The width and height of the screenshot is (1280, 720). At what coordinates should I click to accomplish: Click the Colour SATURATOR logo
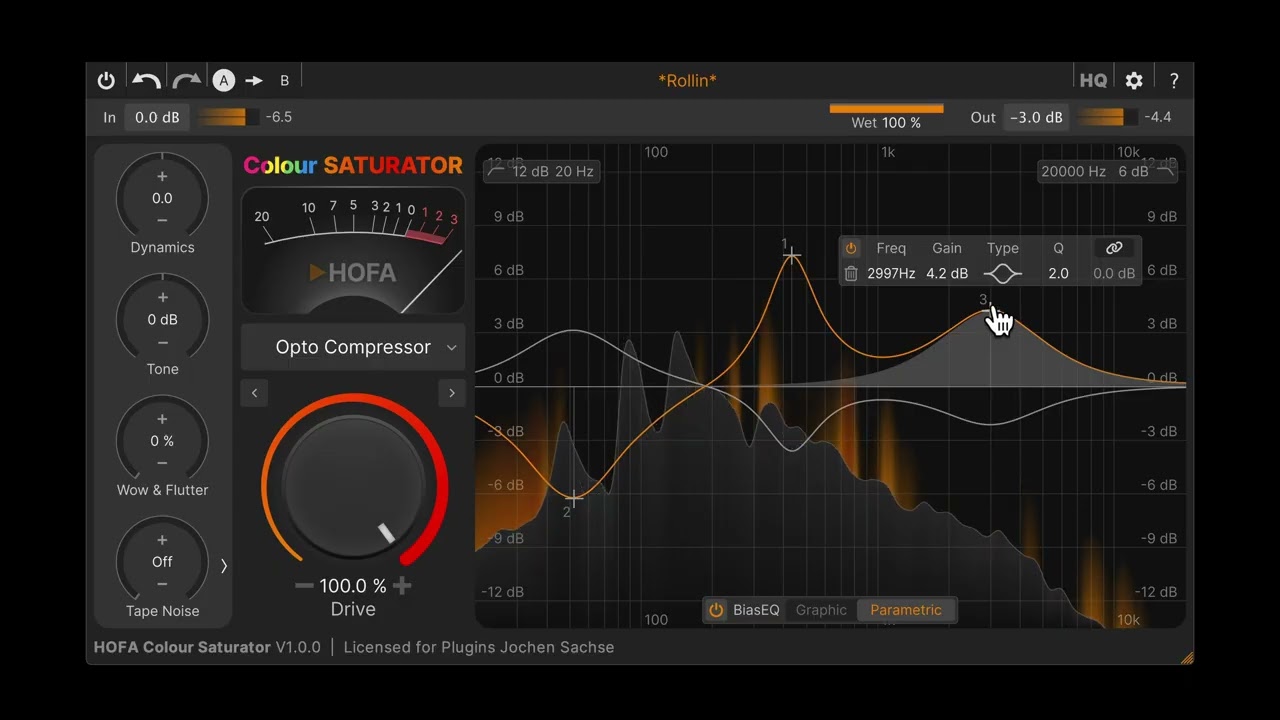point(353,165)
